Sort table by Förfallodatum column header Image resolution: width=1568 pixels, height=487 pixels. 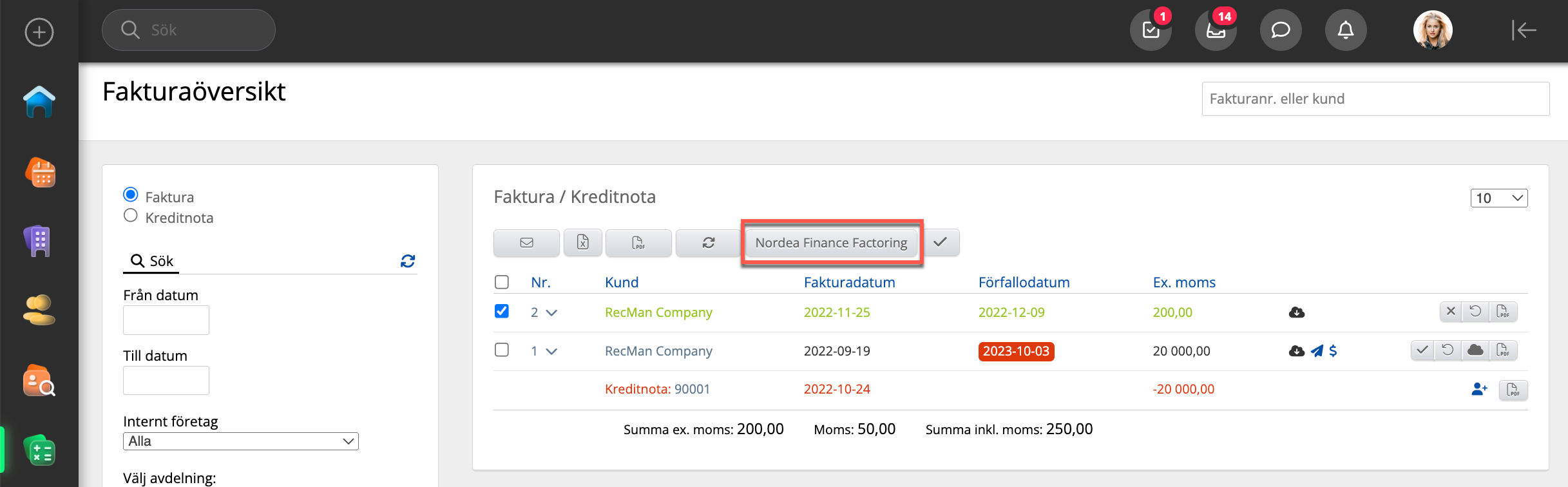pos(1024,282)
